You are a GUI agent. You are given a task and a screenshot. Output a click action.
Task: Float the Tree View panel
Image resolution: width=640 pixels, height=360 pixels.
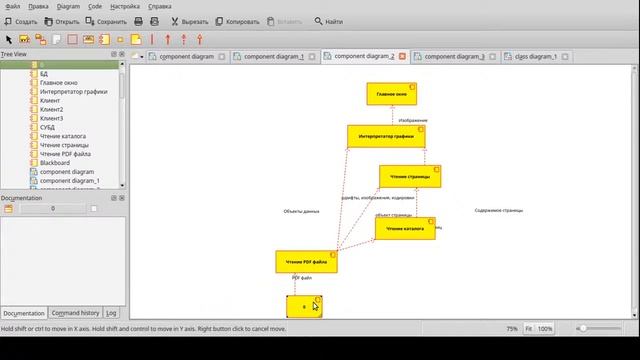point(114,54)
